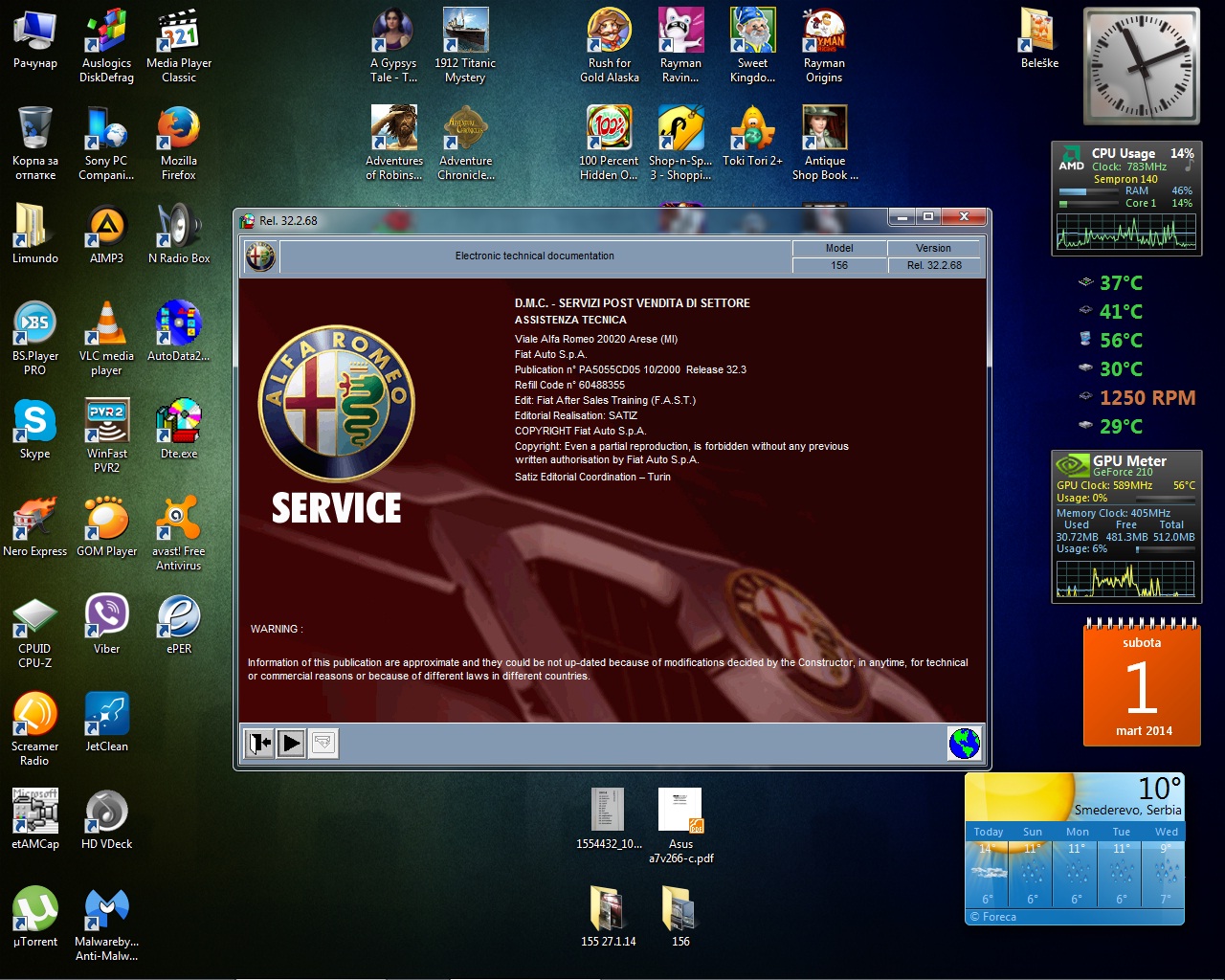
Task: Open HD VDeck shortcut
Action: [x=107, y=820]
